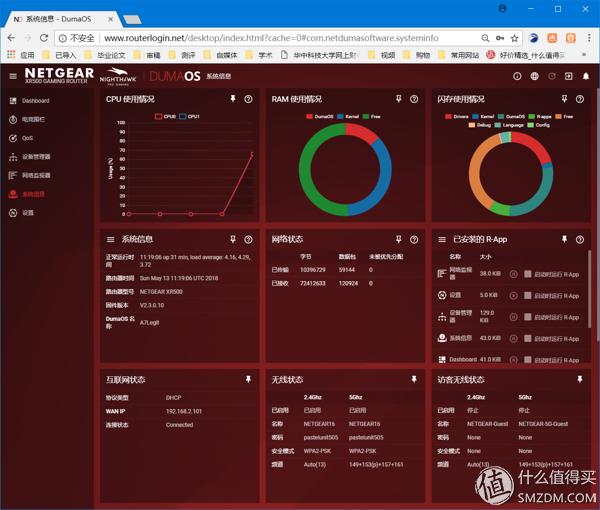
Task: Pin the 互联网状态 panel
Action: (x=248, y=379)
